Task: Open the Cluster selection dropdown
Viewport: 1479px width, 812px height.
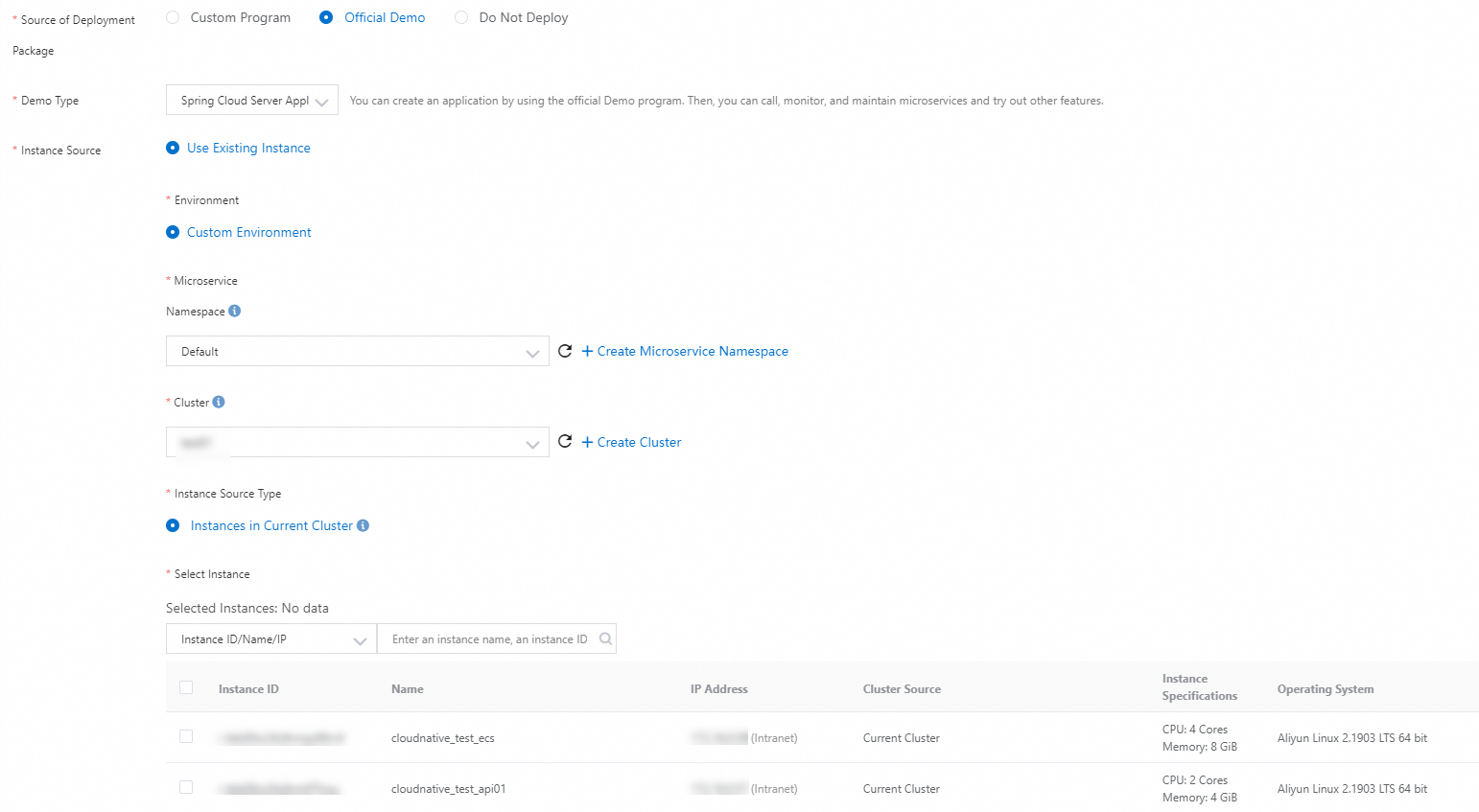Action: point(358,442)
